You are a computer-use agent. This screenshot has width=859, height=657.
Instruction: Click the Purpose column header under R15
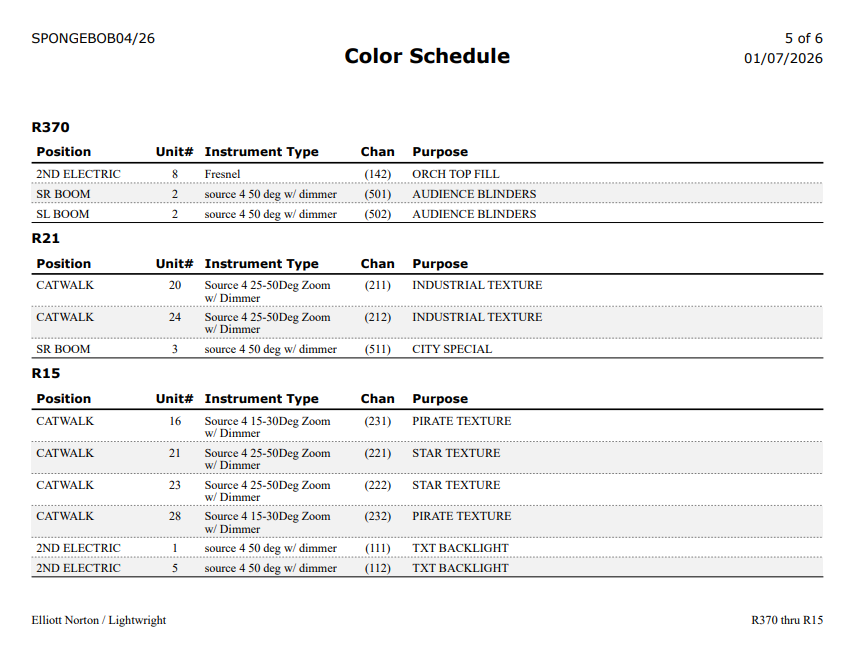point(440,399)
